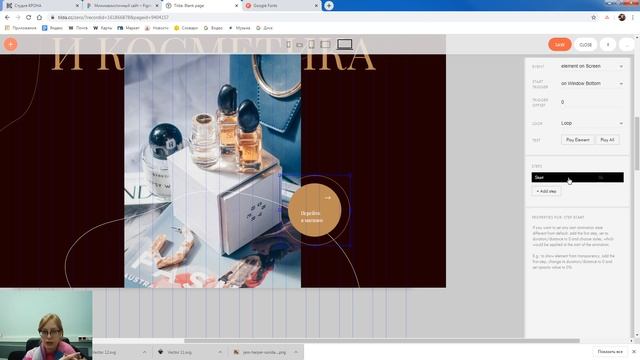640x360 pixels.
Task: Go back in browser history
Action: tap(7, 18)
